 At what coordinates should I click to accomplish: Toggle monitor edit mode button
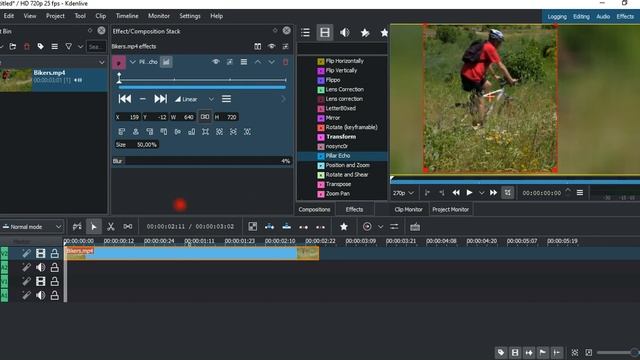click(x=507, y=193)
